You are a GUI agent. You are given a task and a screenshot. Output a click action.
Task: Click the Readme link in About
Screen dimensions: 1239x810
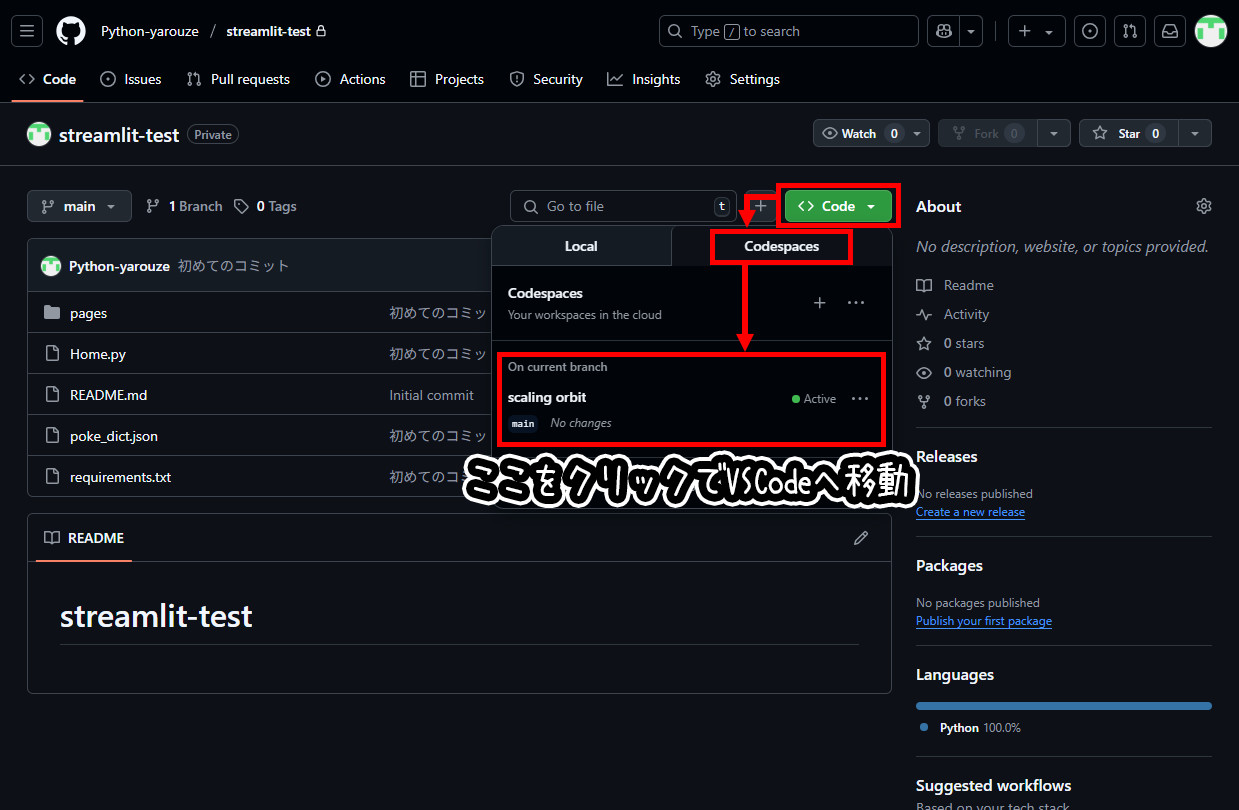(x=956, y=285)
